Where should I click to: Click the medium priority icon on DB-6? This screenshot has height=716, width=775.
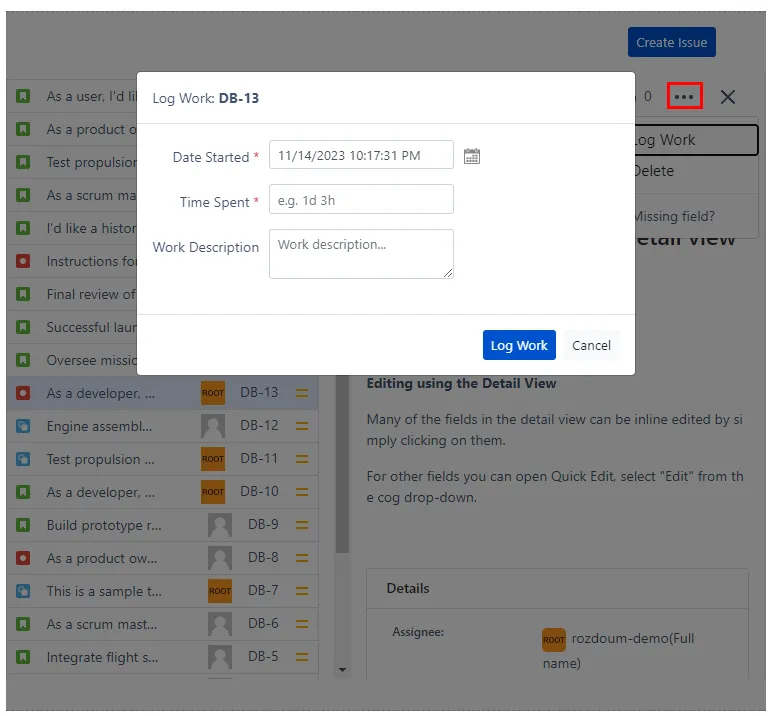(x=302, y=624)
